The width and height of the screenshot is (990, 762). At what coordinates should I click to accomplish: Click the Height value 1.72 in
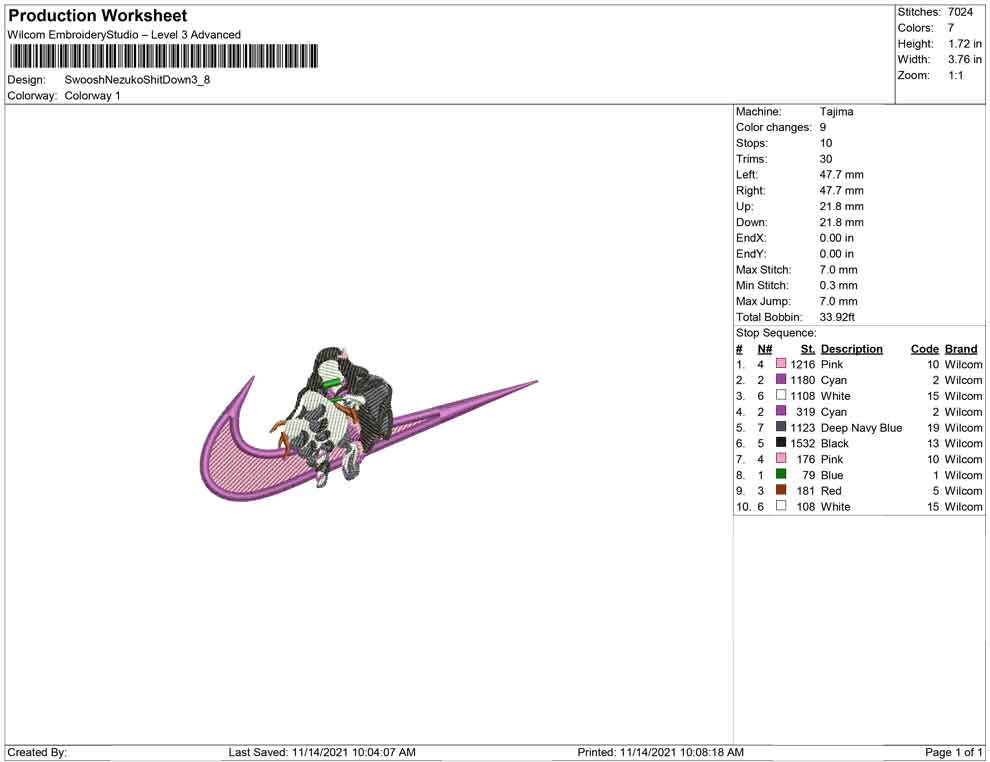click(x=965, y=44)
